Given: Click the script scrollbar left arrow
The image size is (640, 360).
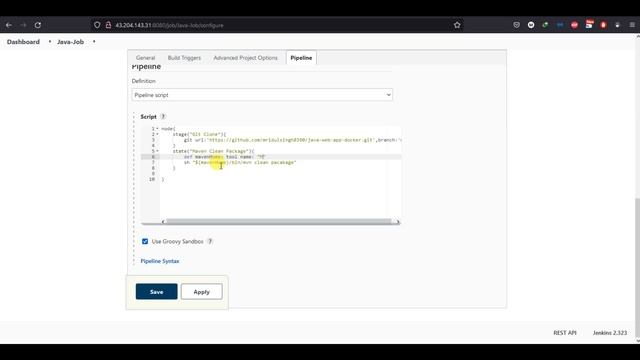Looking at the screenshot, I should pos(163,222).
